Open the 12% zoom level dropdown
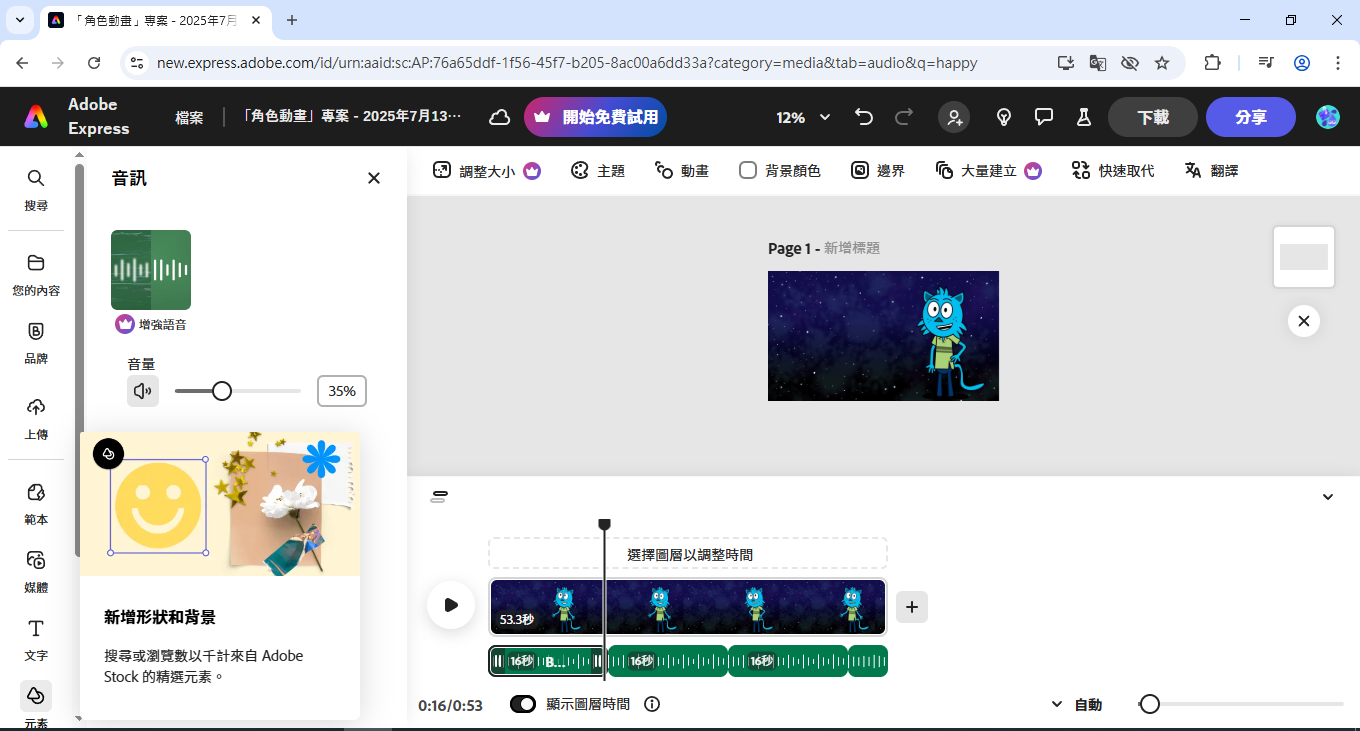 pos(803,117)
